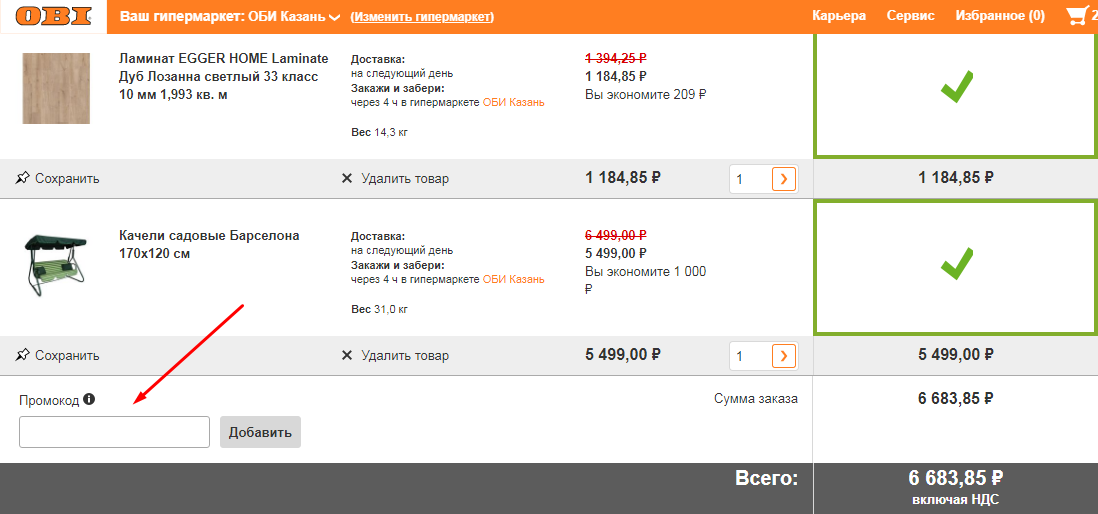This screenshot has width=1098, height=514.
Task: Open the Карьера menu item
Action: click(x=839, y=15)
